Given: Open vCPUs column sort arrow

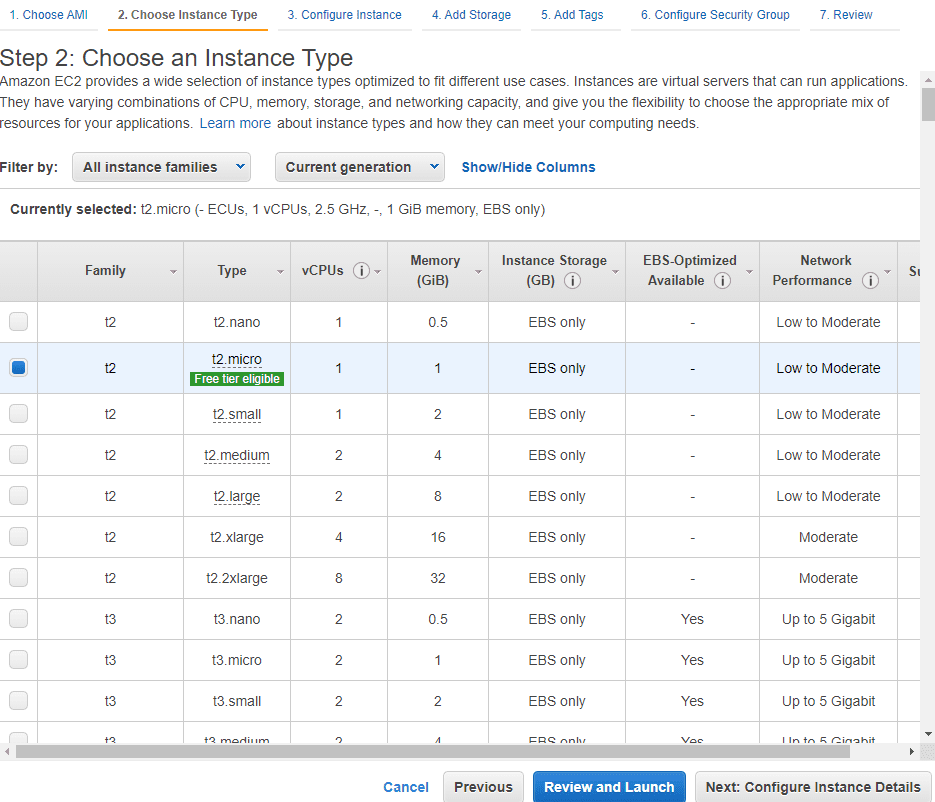Looking at the screenshot, I should [x=377, y=272].
